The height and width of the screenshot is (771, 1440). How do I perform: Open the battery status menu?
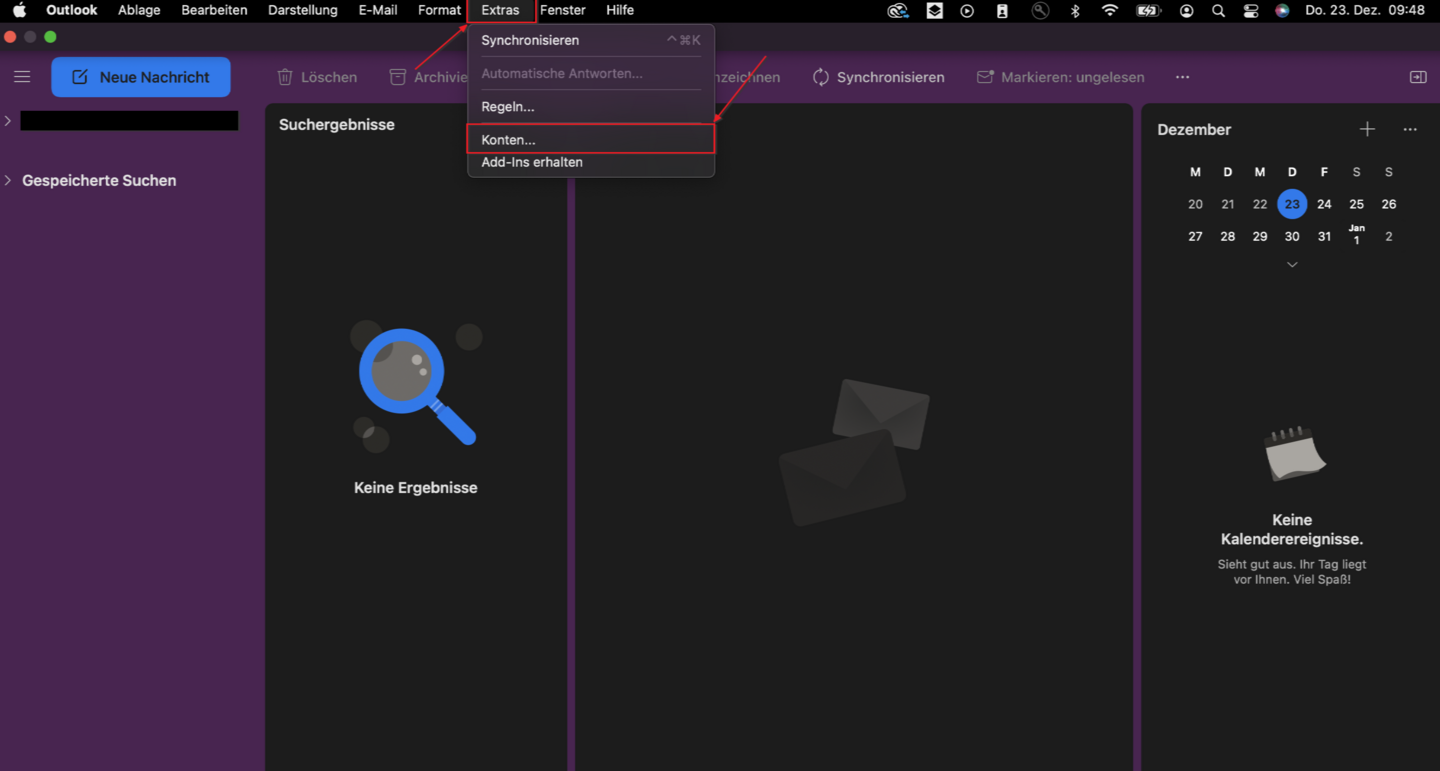[x=1148, y=10]
